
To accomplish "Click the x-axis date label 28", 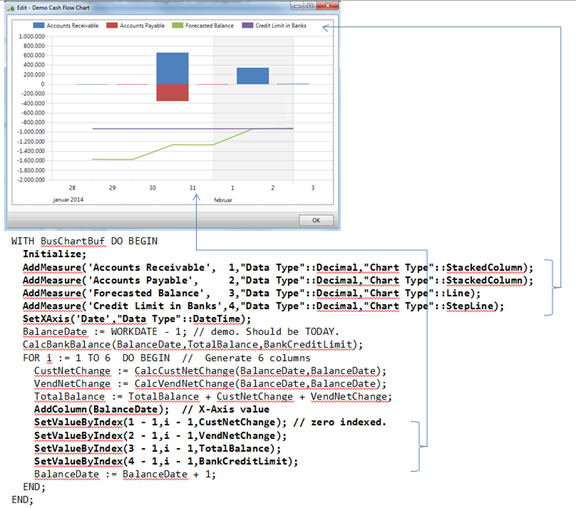I will pos(72,188).
